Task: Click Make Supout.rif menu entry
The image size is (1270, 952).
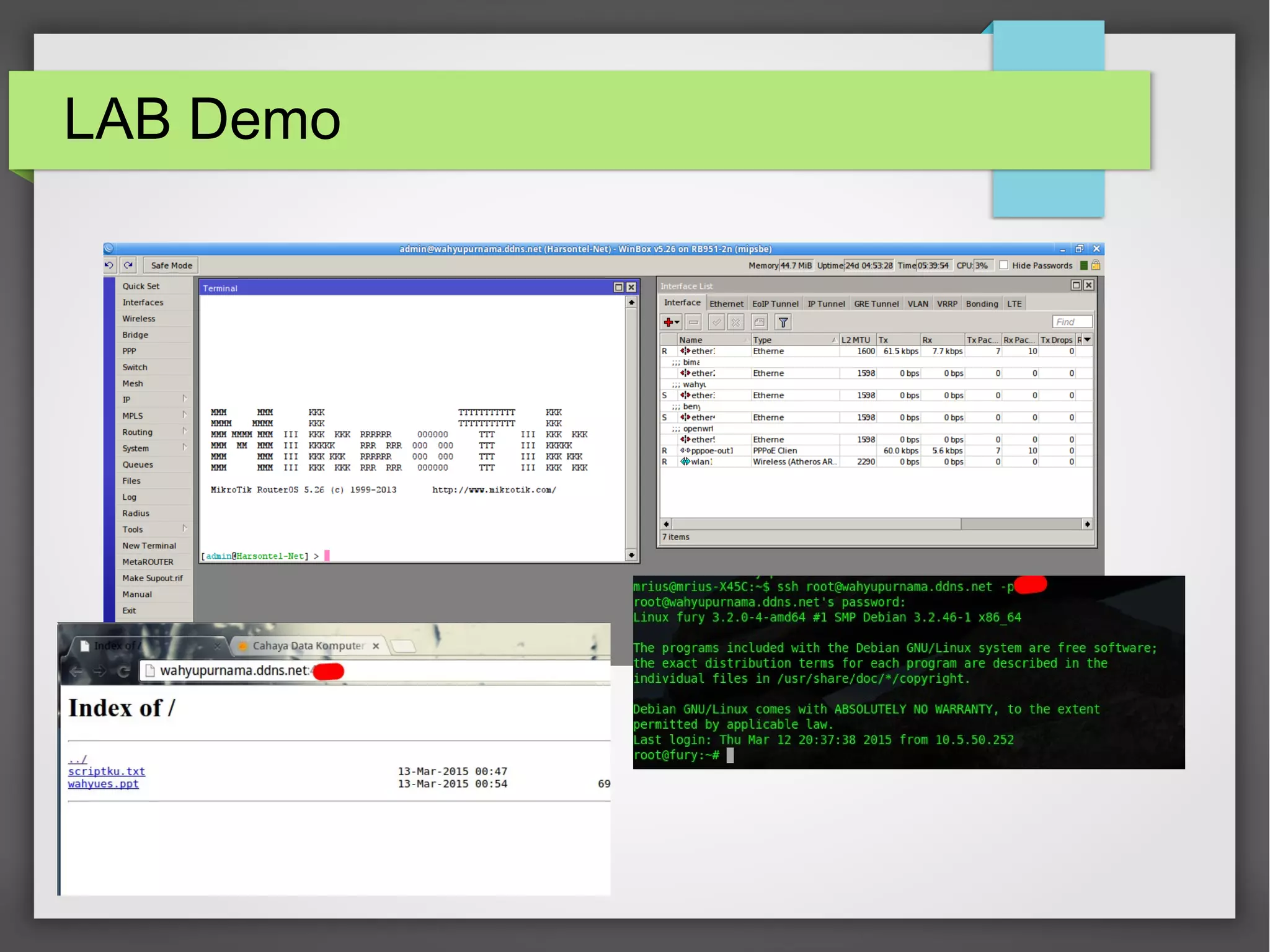Action: click(x=153, y=578)
